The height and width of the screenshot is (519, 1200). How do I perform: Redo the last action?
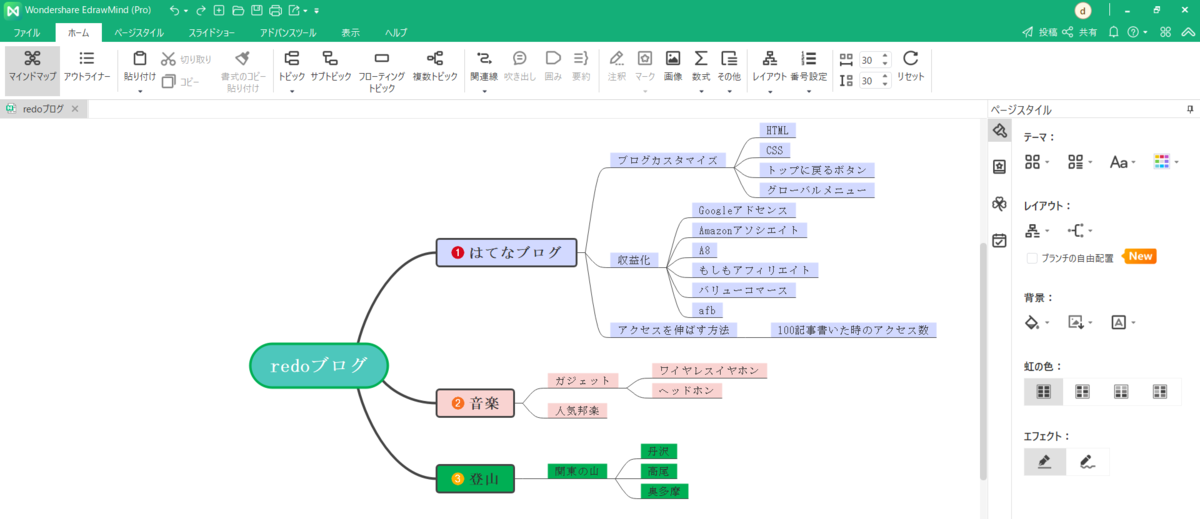pyautogui.click(x=201, y=10)
